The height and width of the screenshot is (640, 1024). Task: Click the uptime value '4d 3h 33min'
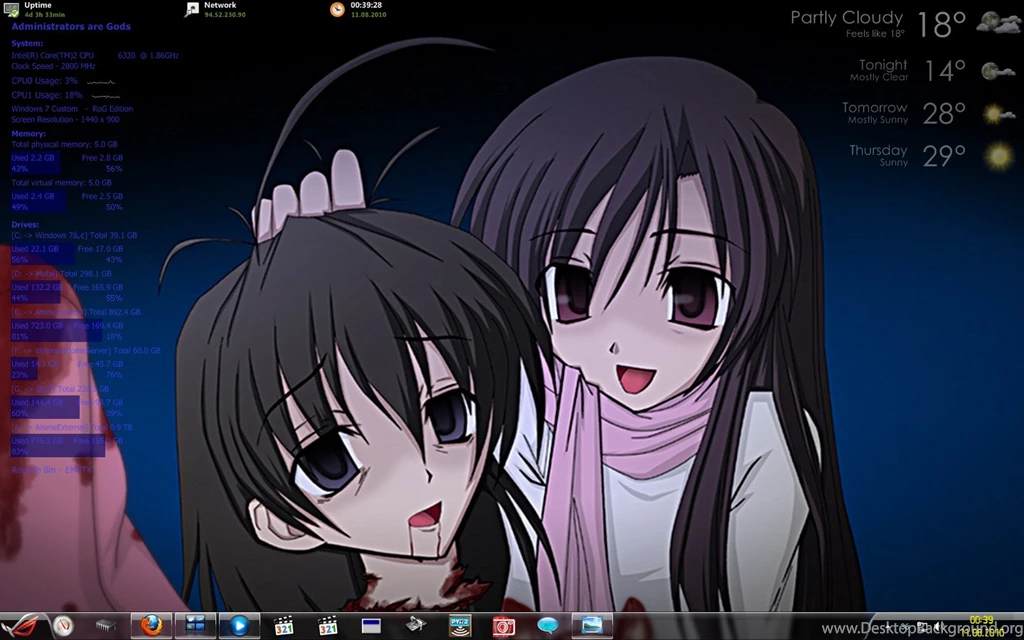[x=44, y=14]
